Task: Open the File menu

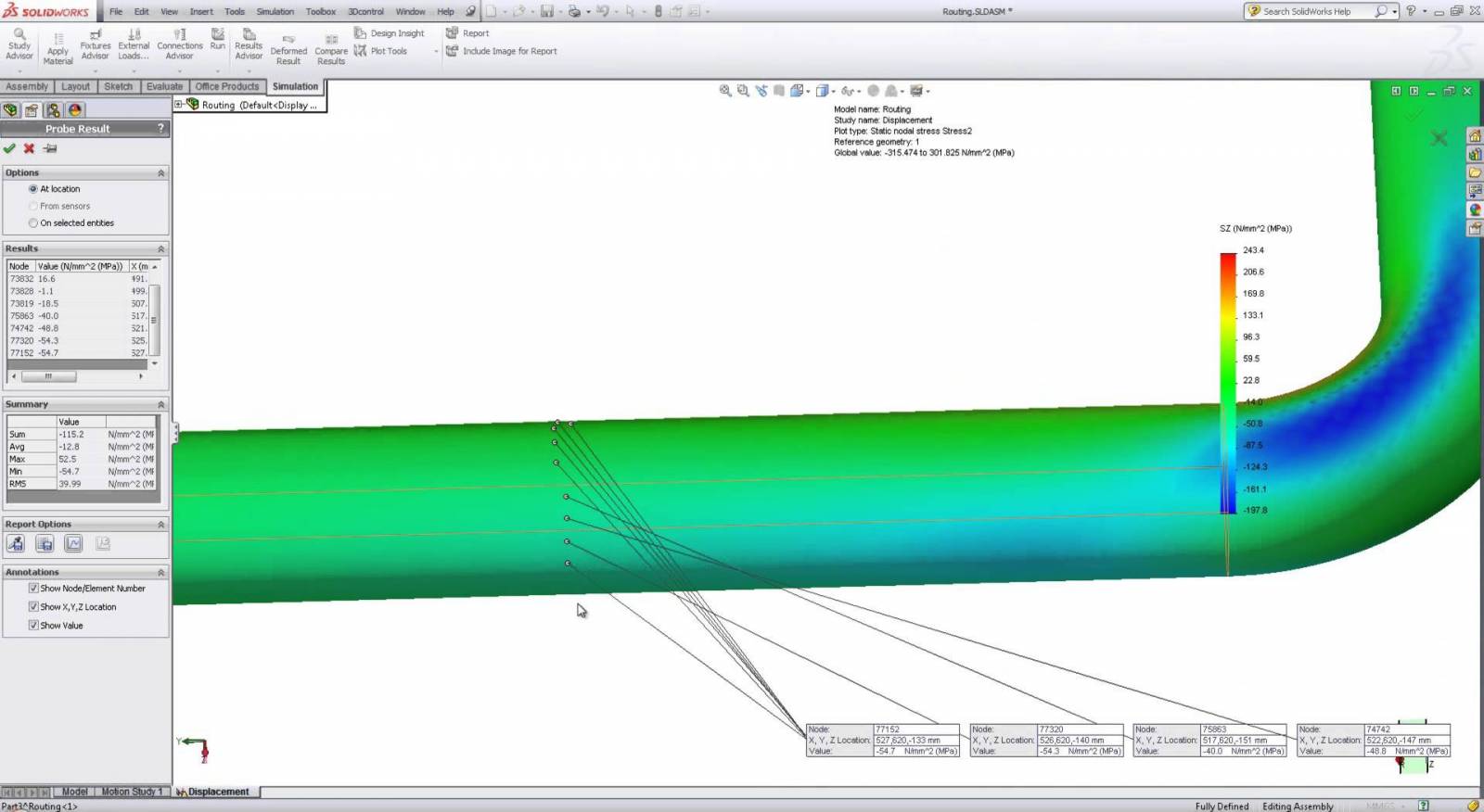Action: coord(116,11)
